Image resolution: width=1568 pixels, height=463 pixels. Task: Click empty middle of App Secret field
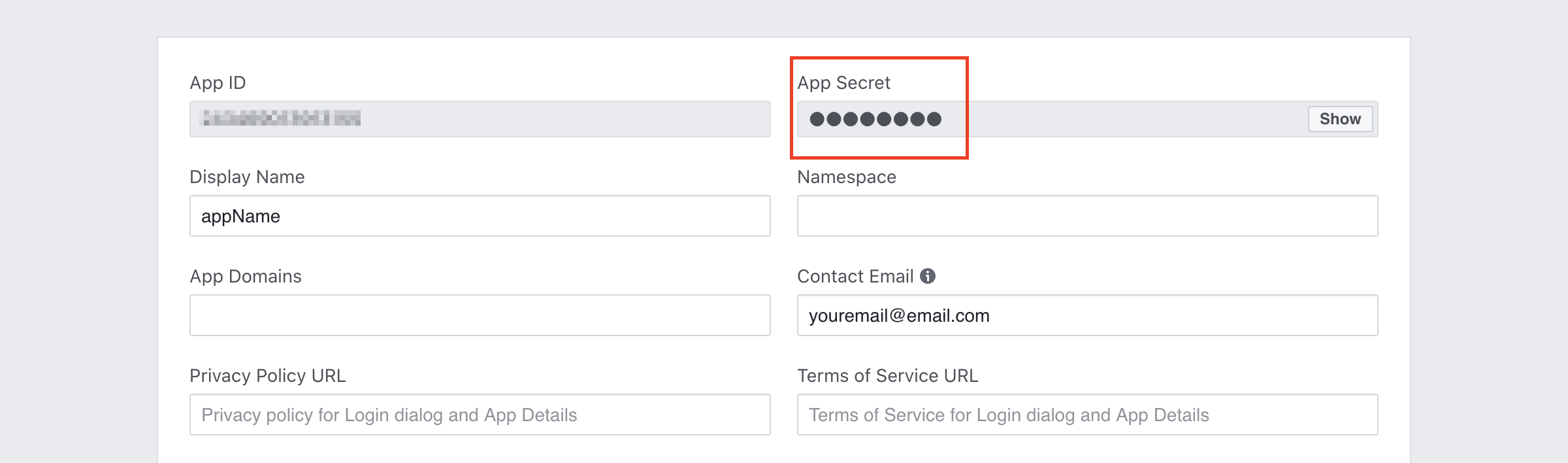pyautogui.click(x=1124, y=119)
